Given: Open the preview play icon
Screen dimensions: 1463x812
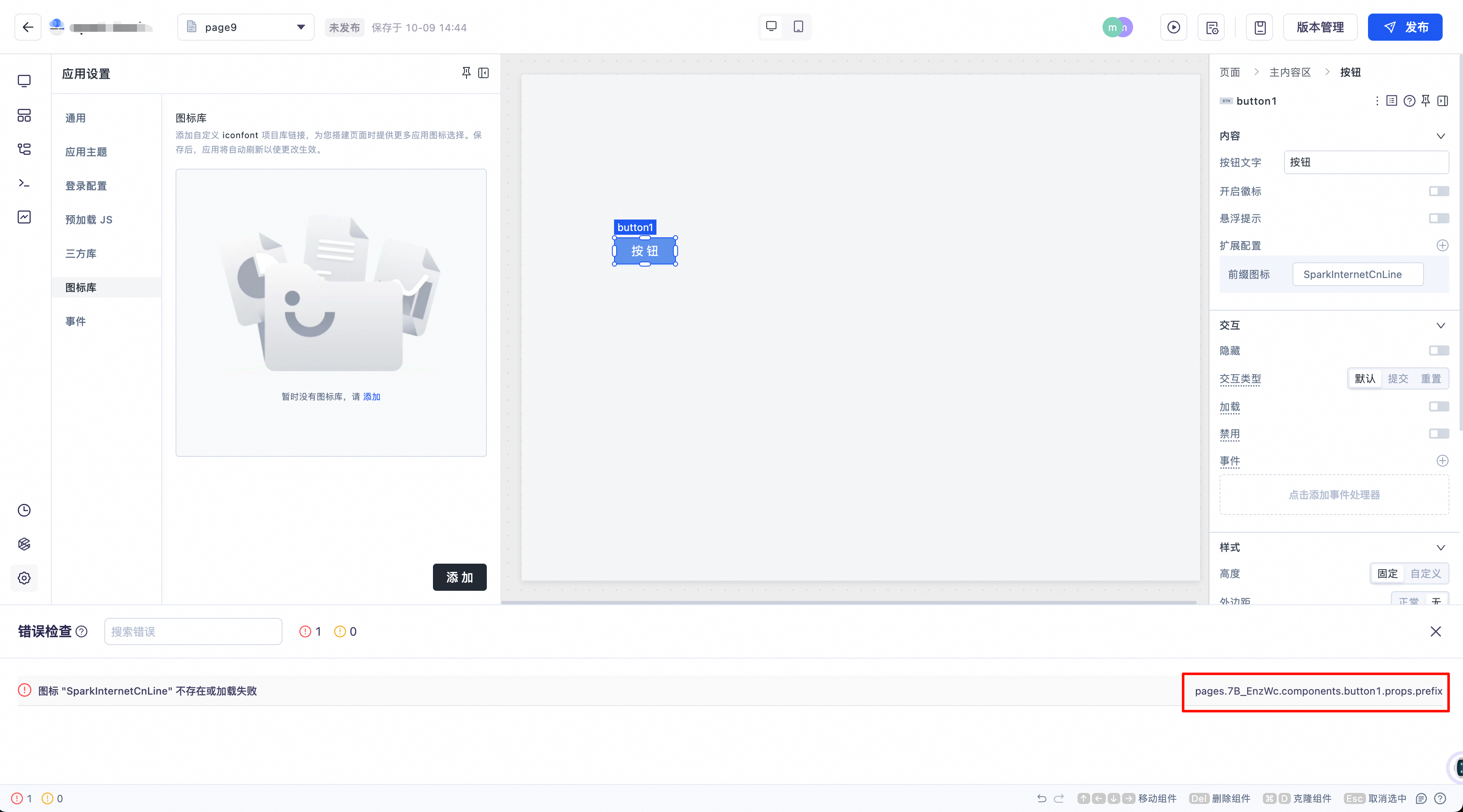Looking at the screenshot, I should (1173, 27).
